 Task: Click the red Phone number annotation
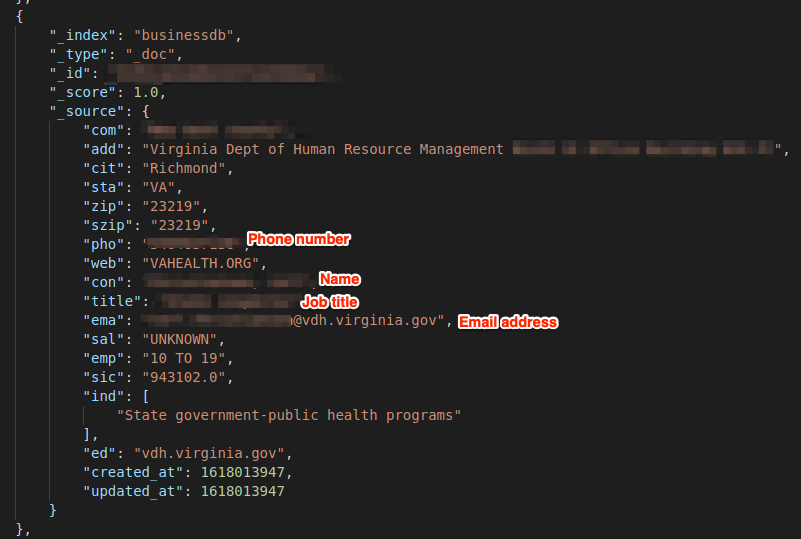click(299, 239)
